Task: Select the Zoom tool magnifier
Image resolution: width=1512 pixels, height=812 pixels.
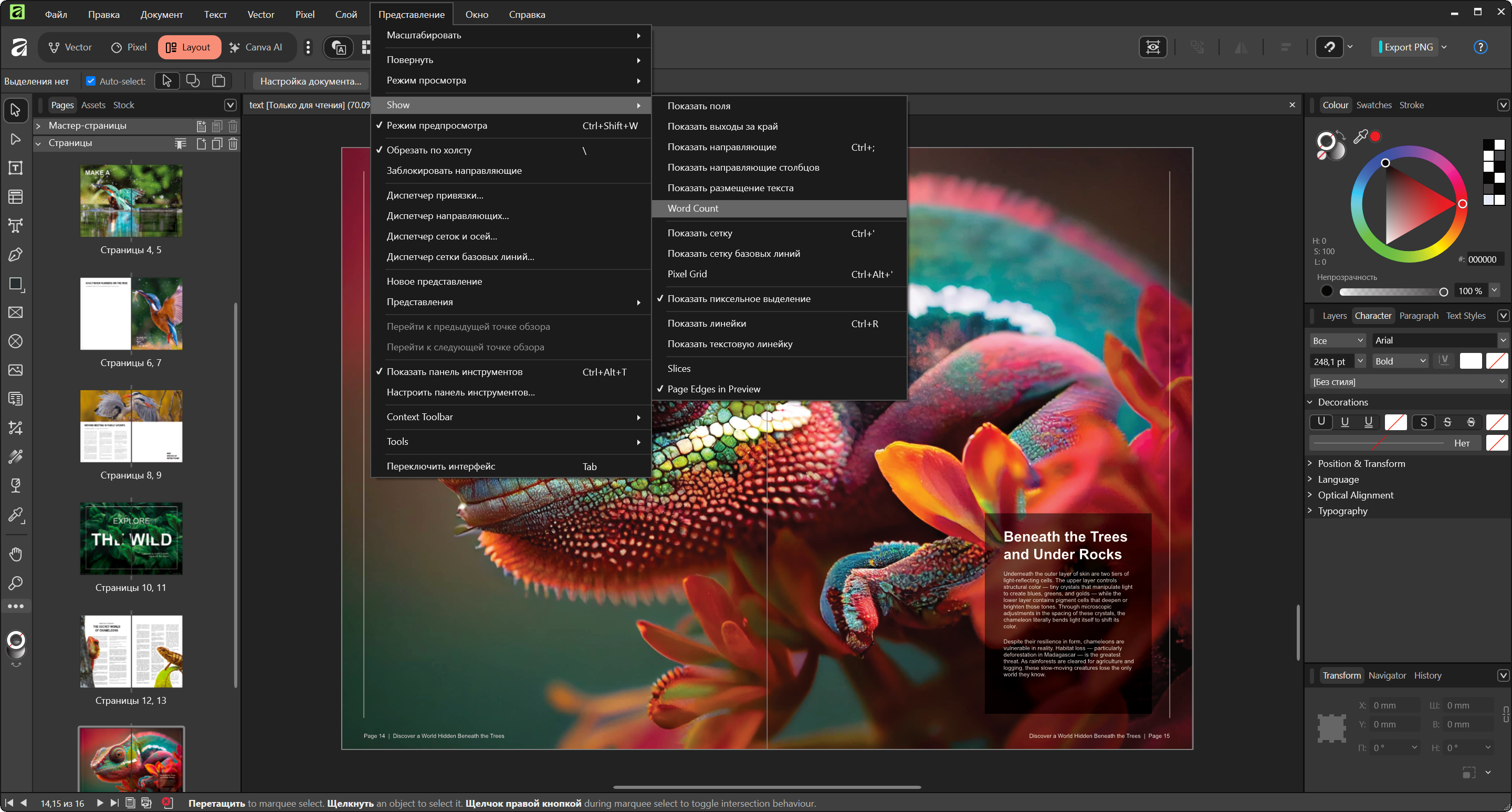Action: pos(16,583)
